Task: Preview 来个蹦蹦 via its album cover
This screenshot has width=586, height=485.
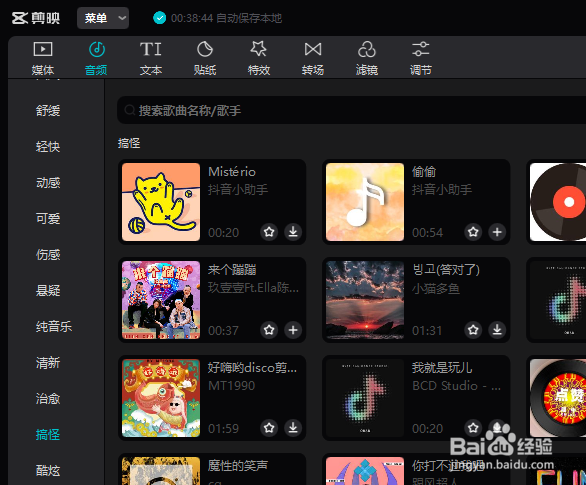Action: (x=161, y=300)
